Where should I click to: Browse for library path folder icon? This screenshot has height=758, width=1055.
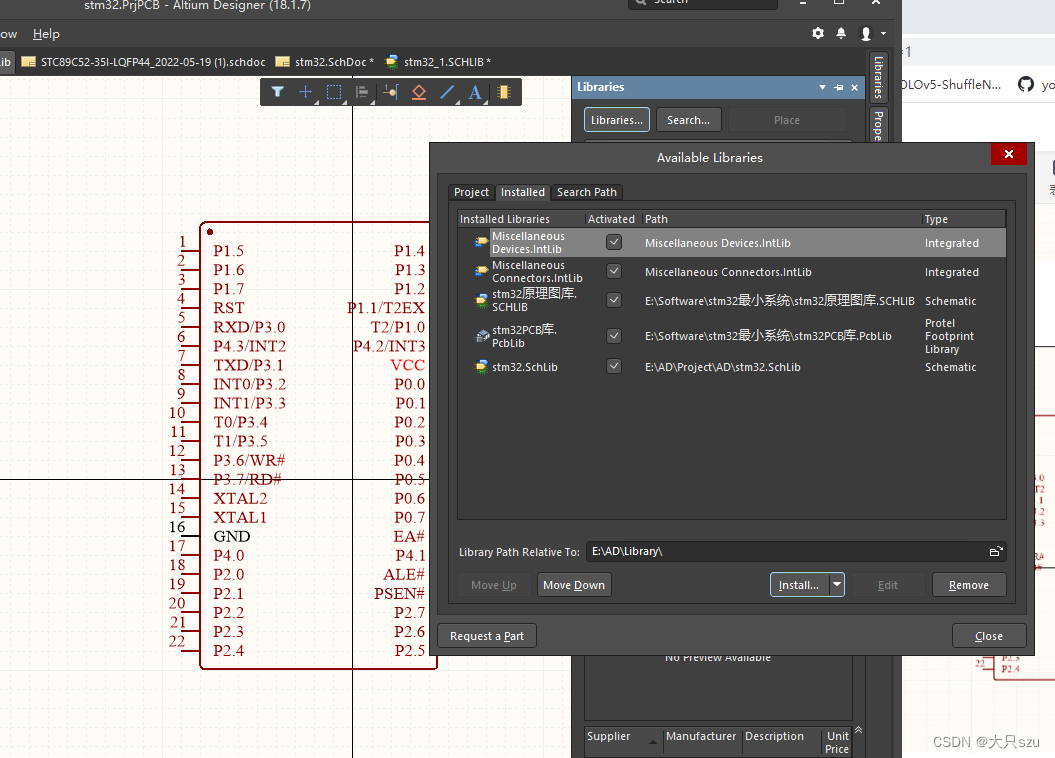(x=996, y=552)
